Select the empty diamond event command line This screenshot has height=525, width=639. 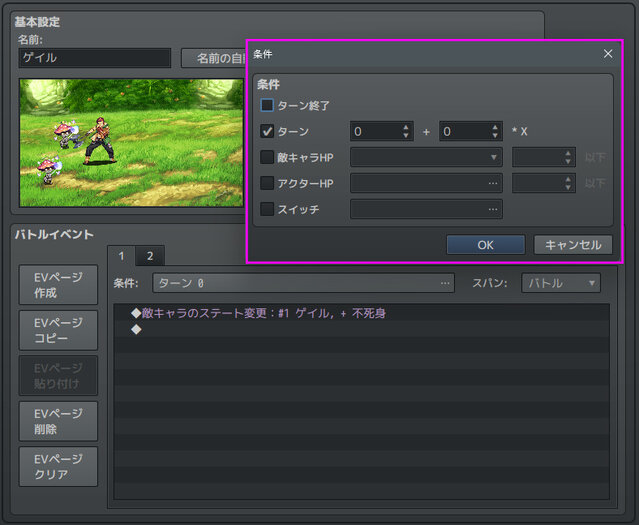(x=361, y=329)
